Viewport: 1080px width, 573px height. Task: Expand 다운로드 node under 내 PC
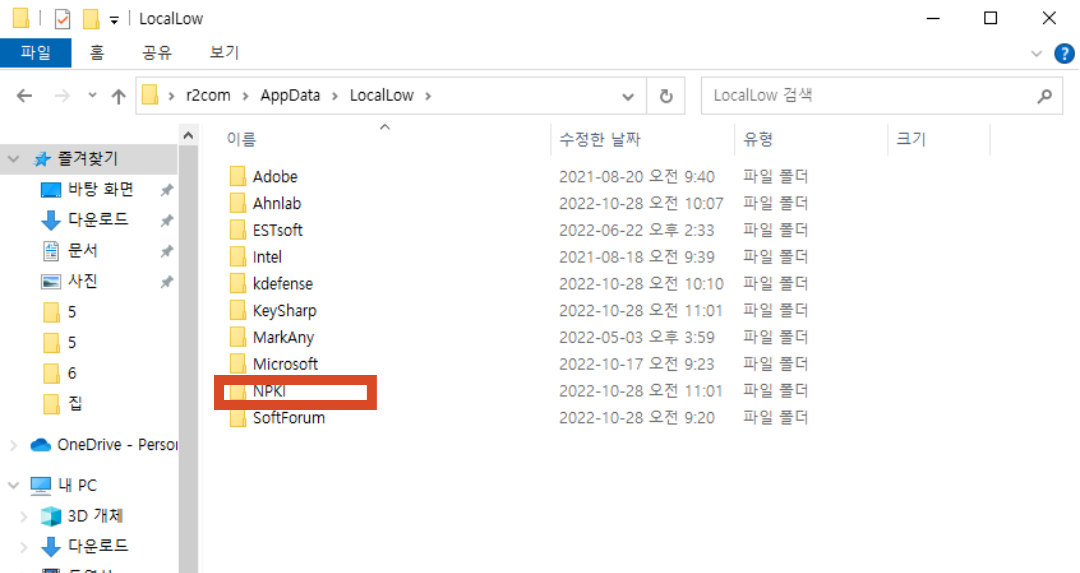[x=23, y=547]
